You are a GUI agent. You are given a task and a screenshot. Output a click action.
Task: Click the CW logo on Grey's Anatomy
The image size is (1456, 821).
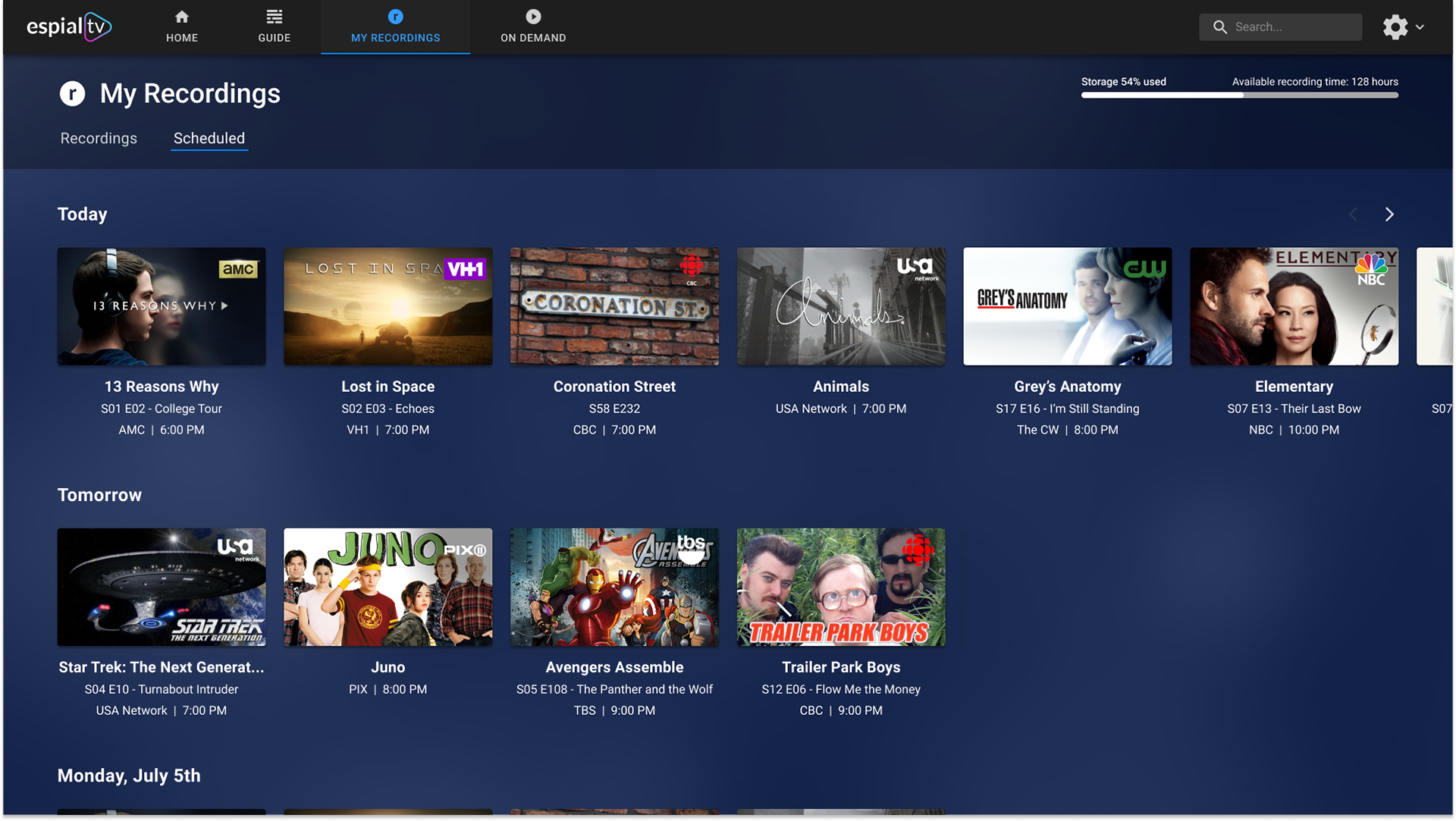pyautogui.click(x=1144, y=268)
